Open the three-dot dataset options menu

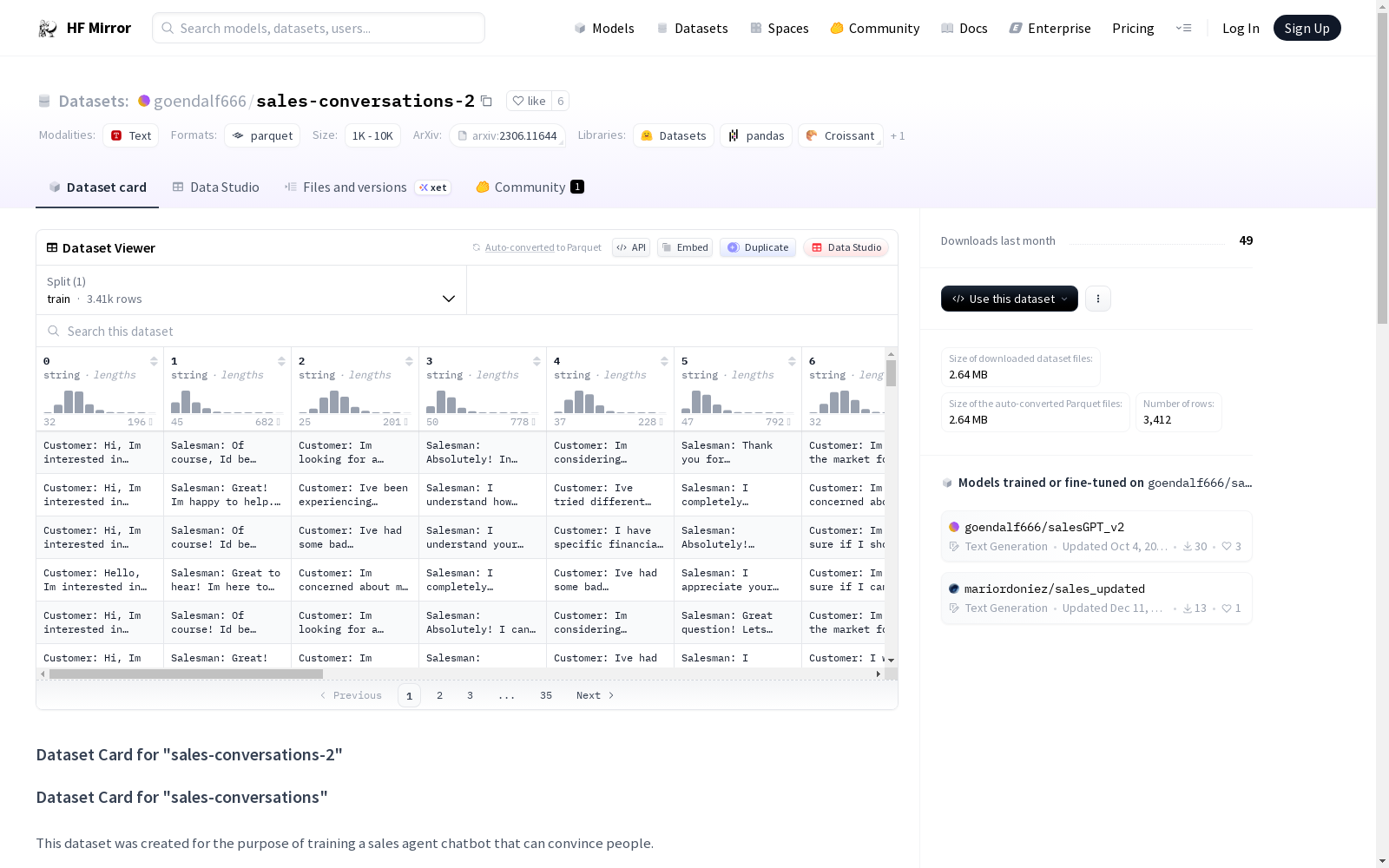1098,299
